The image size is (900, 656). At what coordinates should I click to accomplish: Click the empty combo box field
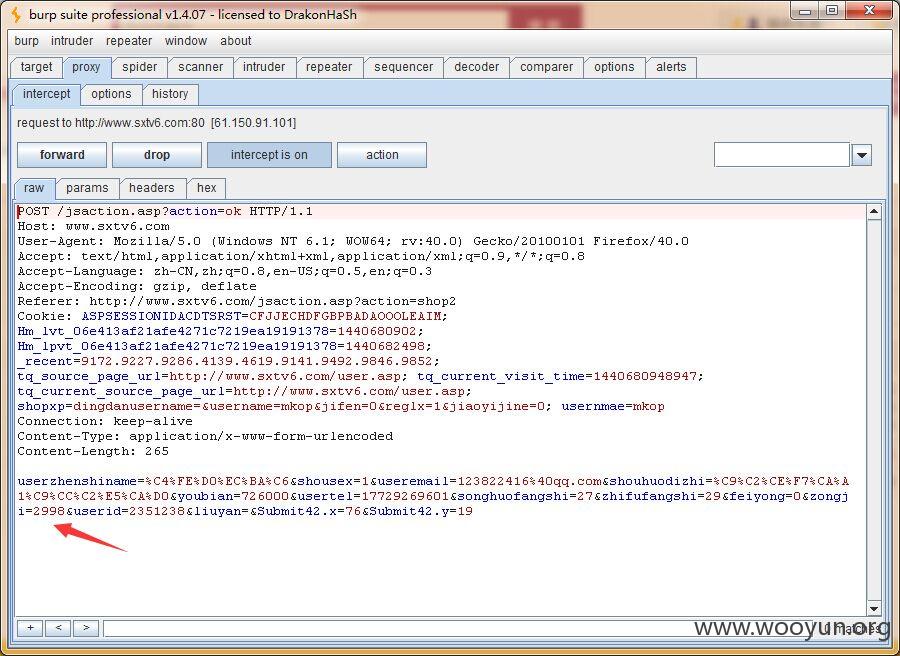click(782, 155)
